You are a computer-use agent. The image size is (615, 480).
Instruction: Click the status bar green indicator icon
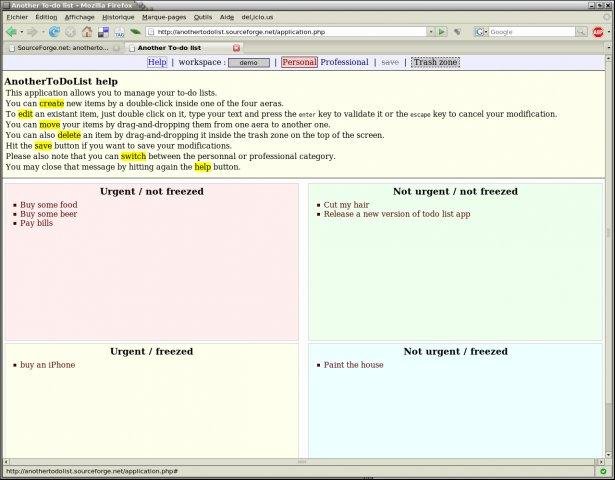tap(603, 471)
